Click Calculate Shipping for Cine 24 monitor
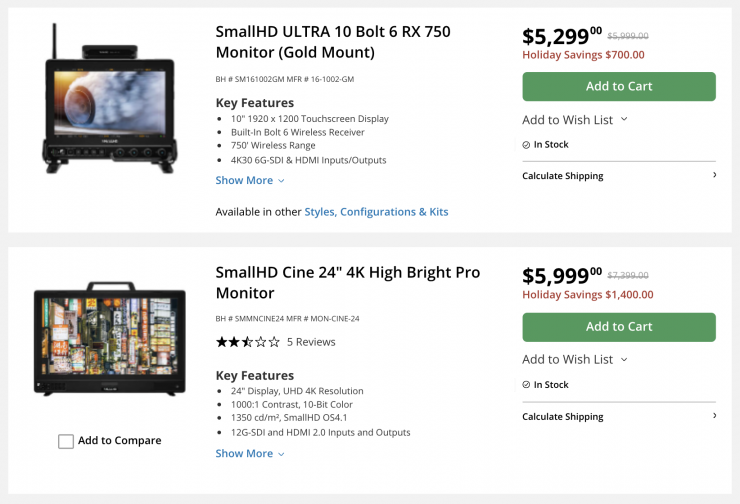 563,417
